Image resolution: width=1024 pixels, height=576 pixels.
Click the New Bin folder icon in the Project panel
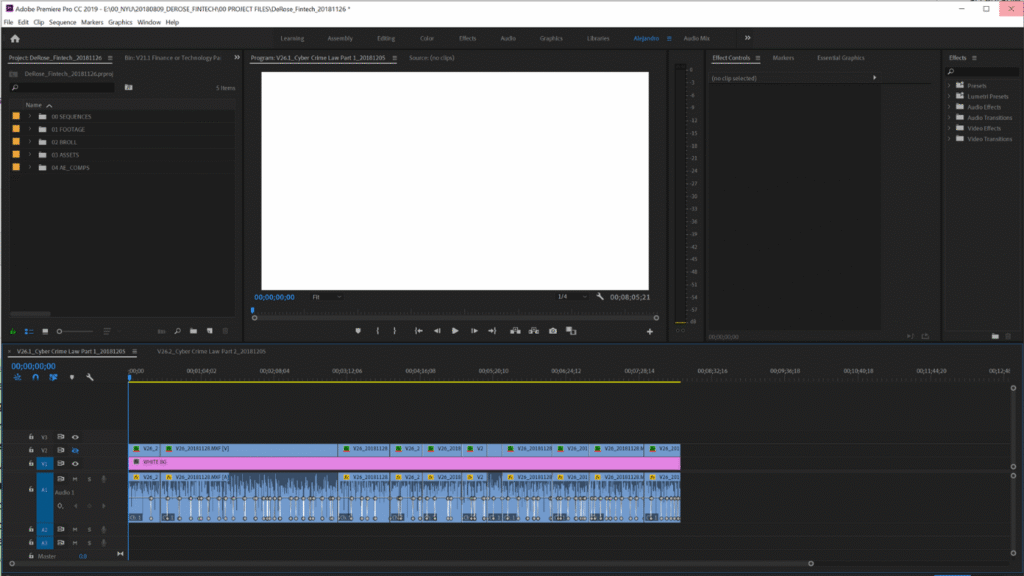[193, 331]
